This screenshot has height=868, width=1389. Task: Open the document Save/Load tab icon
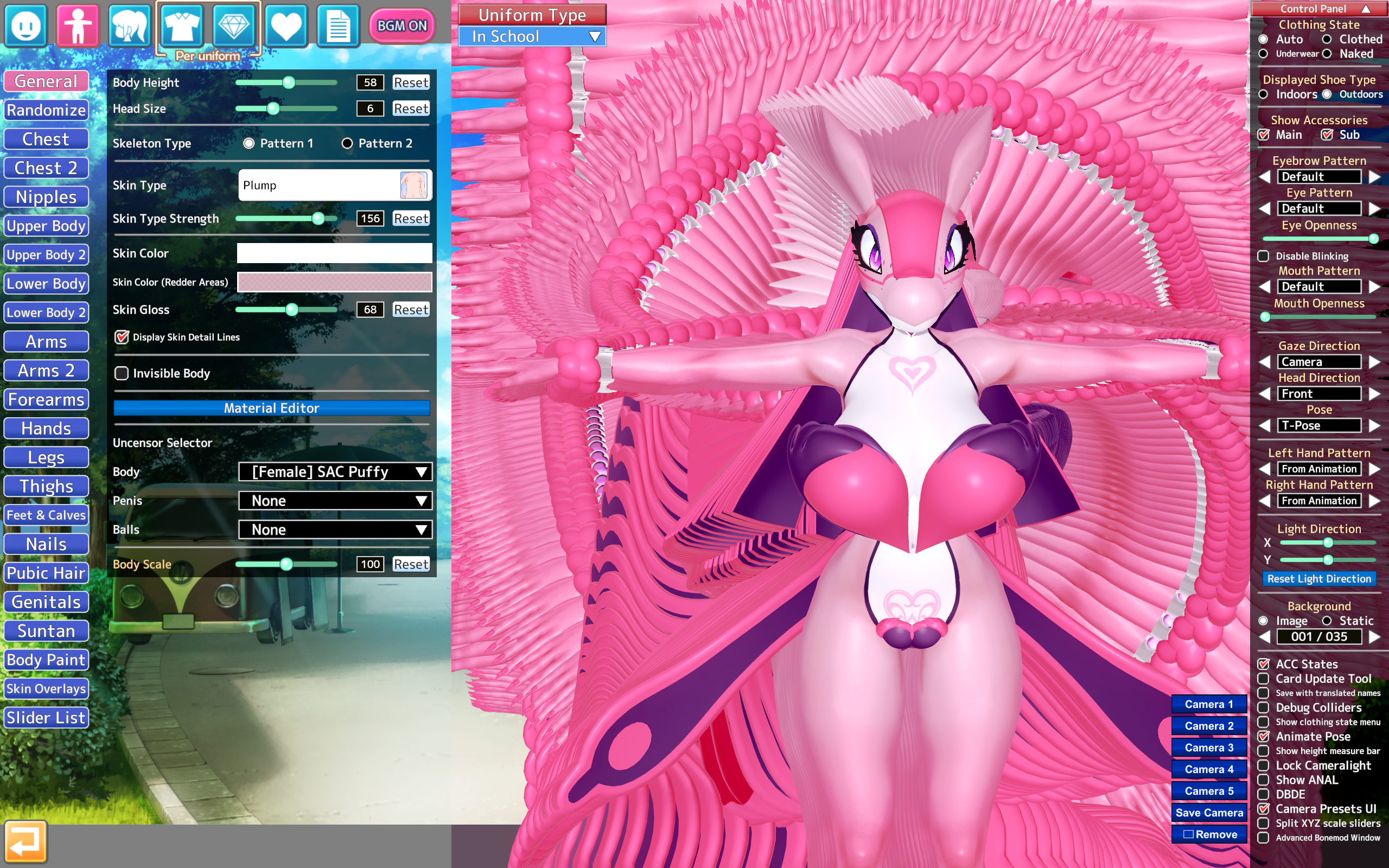(338, 26)
